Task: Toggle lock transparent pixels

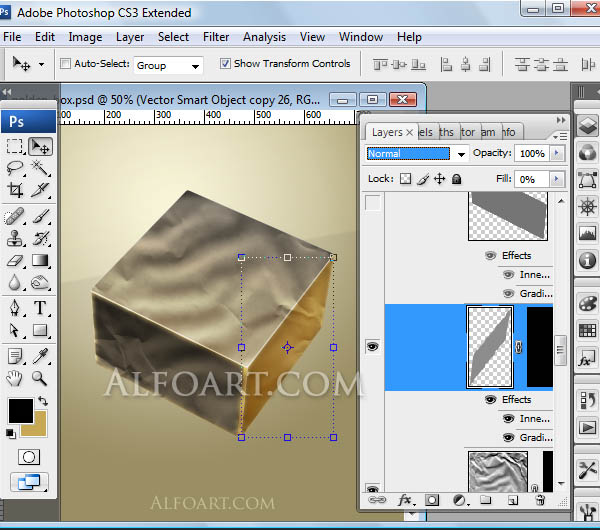Action: (405, 178)
